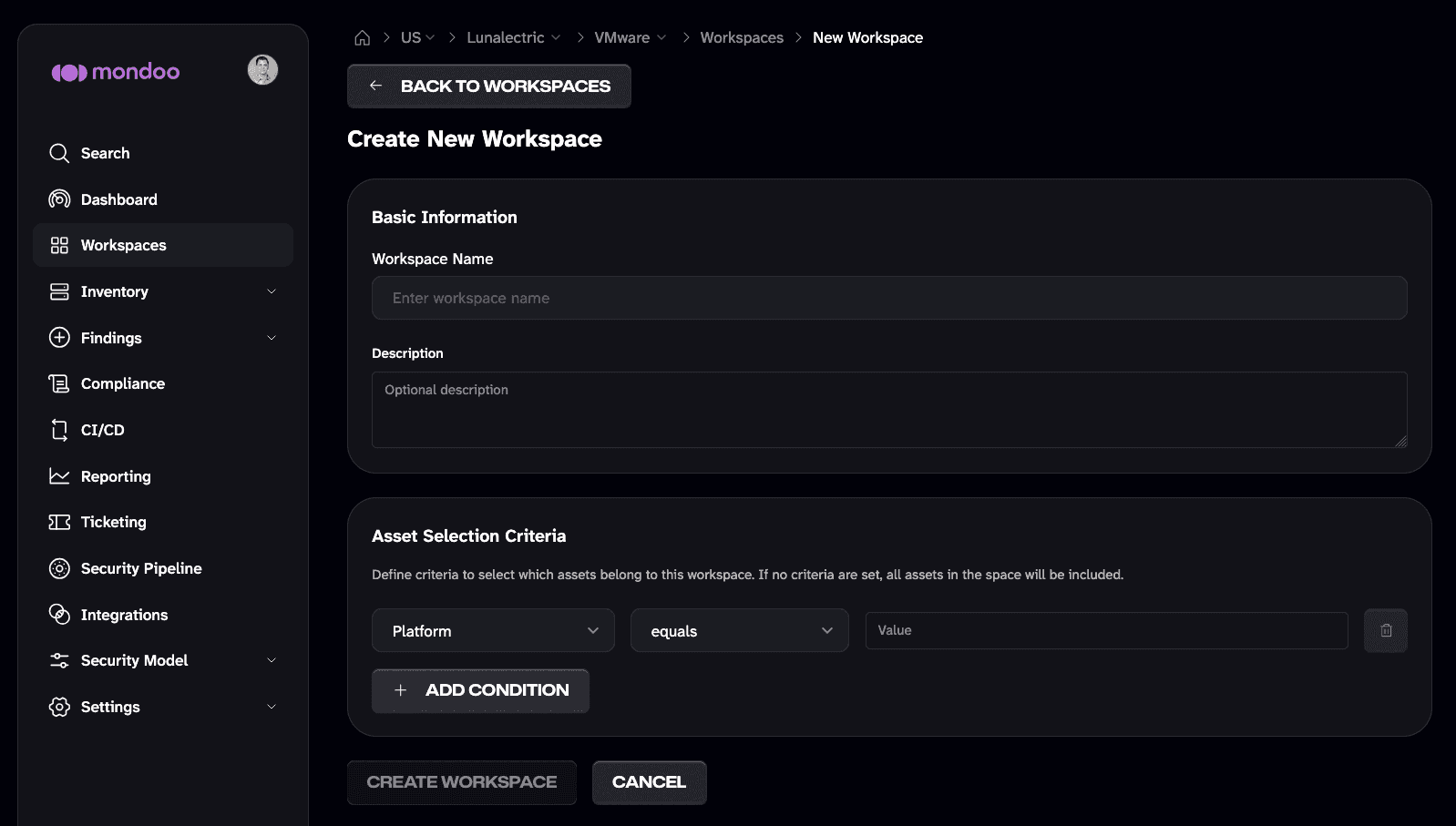Expand the Settings menu chevron
Image resolution: width=1456 pixels, height=826 pixels.
[x=272, y=707]
